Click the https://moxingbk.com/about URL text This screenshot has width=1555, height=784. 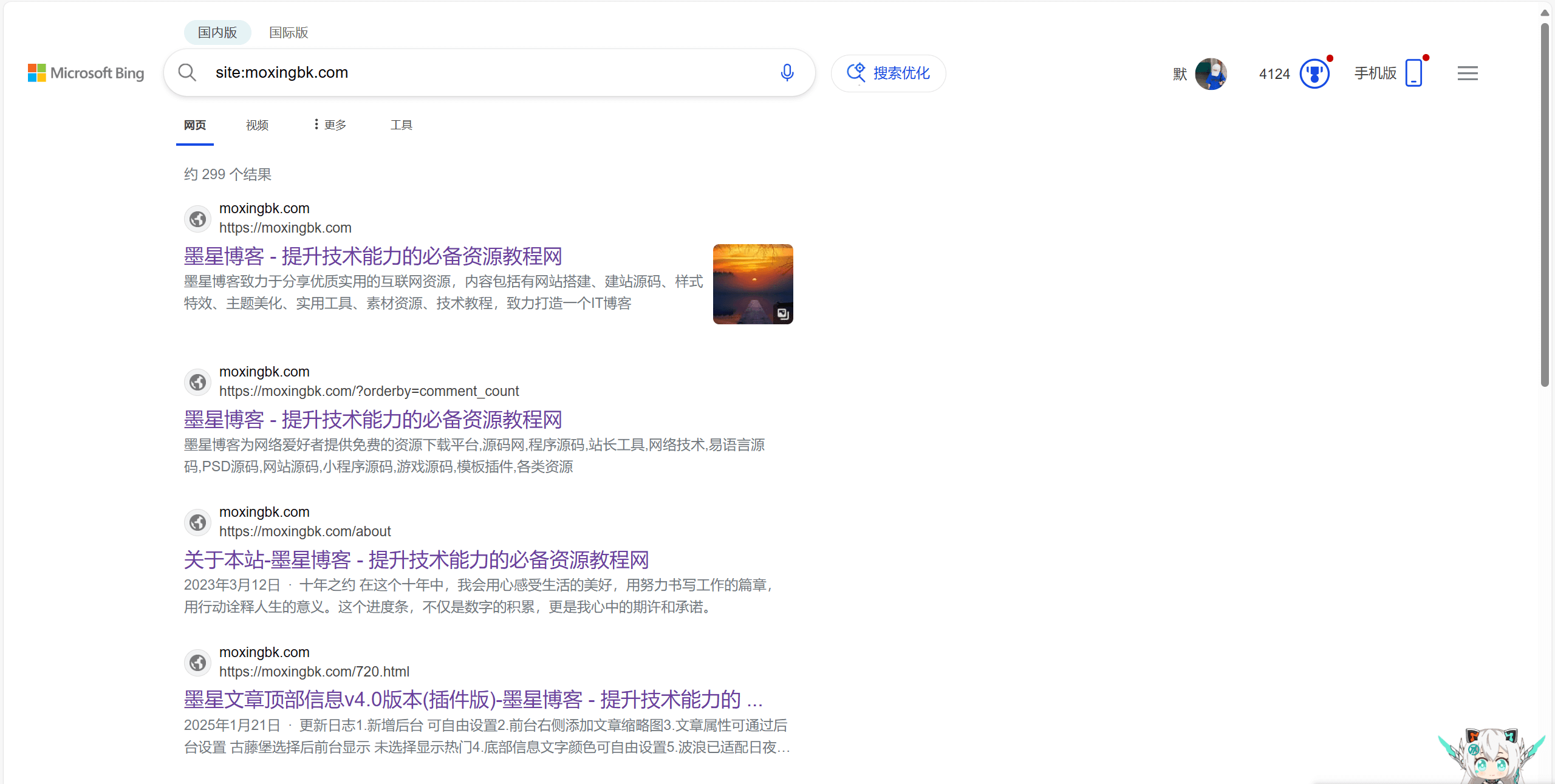coord(305,531)
